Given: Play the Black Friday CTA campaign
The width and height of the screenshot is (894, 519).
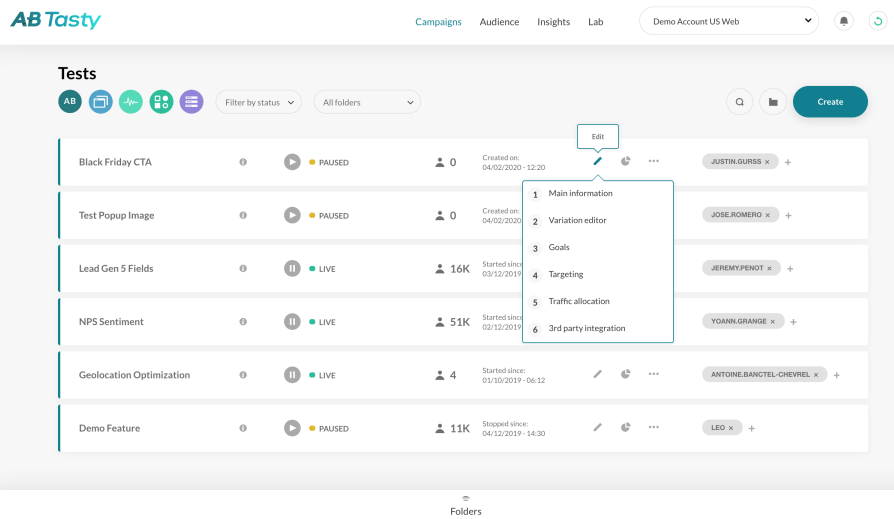Looking at the screenshot, I should 292,162.
